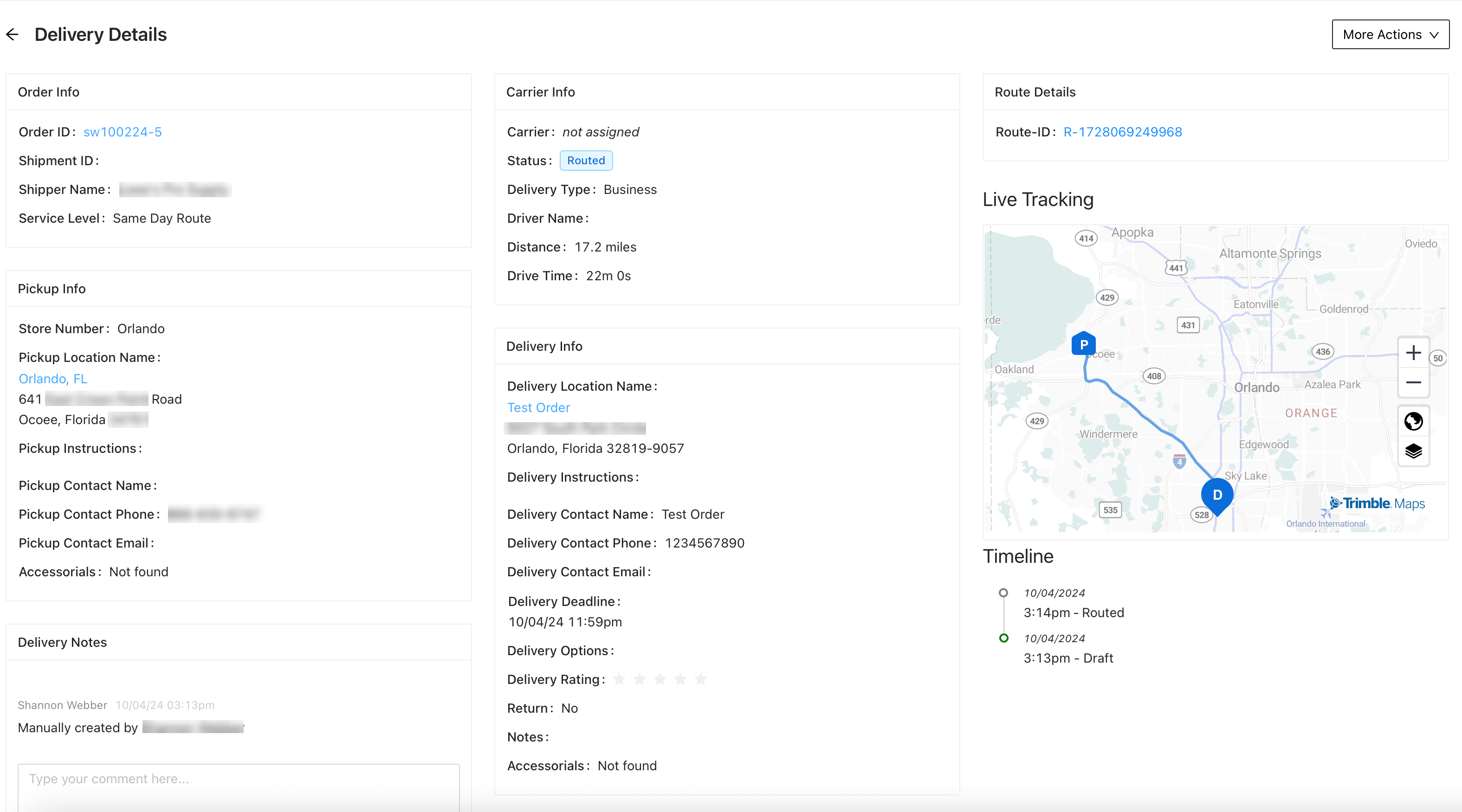
Task: Click the route 408 shield on map
Action: (1154, 376)
